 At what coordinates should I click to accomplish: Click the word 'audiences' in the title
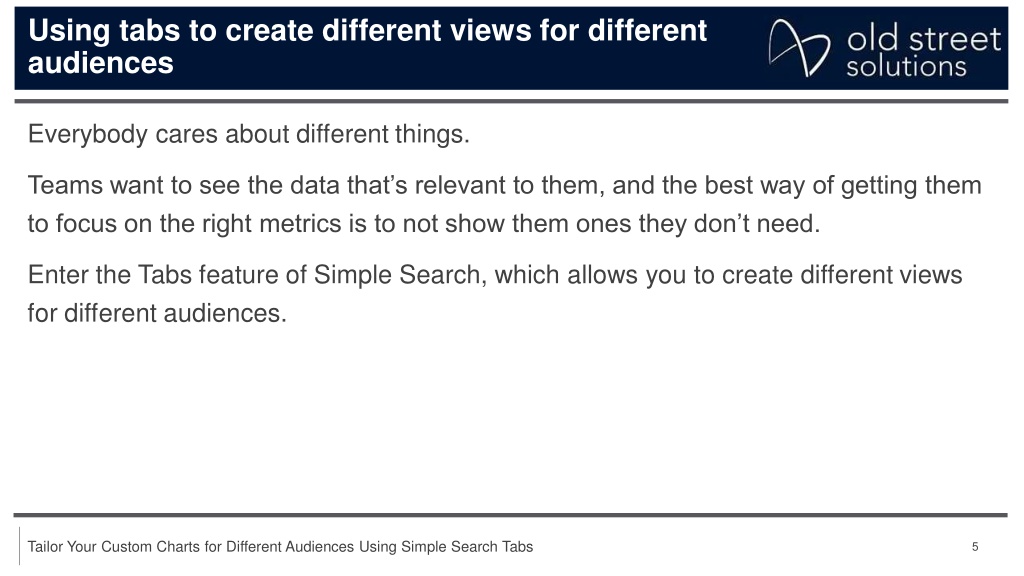click(x=101, y=63)
